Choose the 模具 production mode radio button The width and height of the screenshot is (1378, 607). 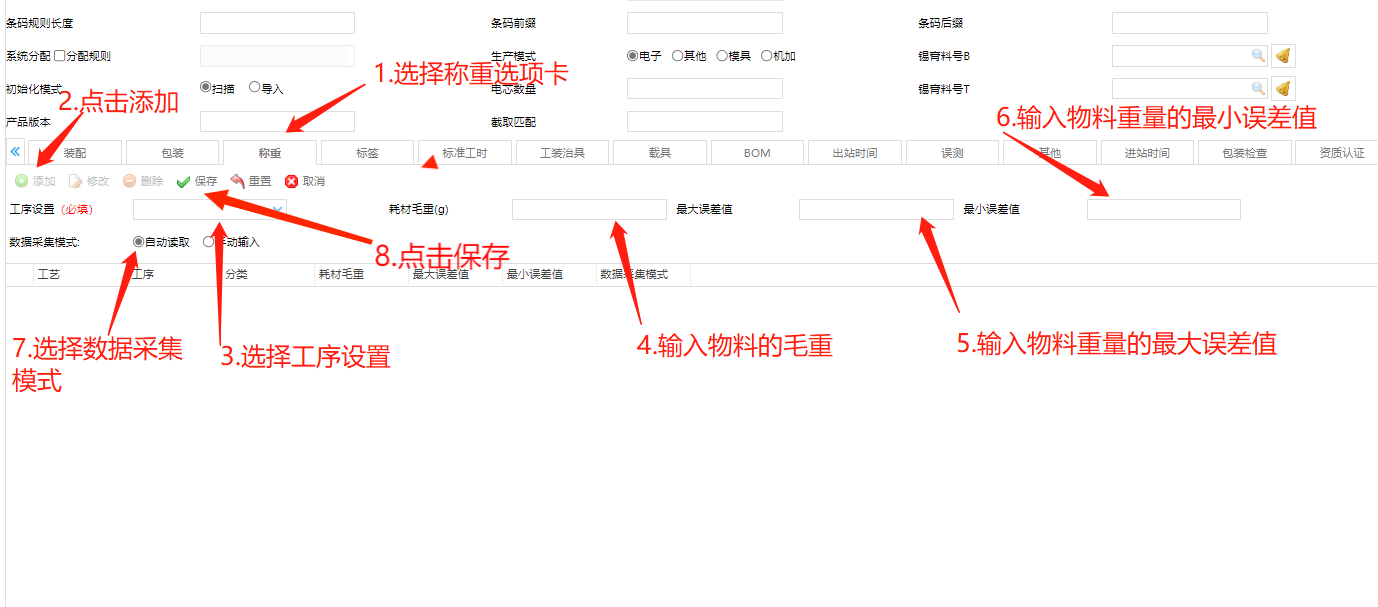click(x=722, y=56)
